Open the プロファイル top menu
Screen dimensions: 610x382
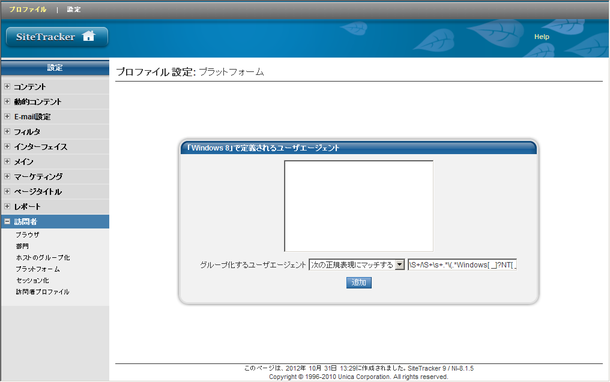(x=28, y=9)
